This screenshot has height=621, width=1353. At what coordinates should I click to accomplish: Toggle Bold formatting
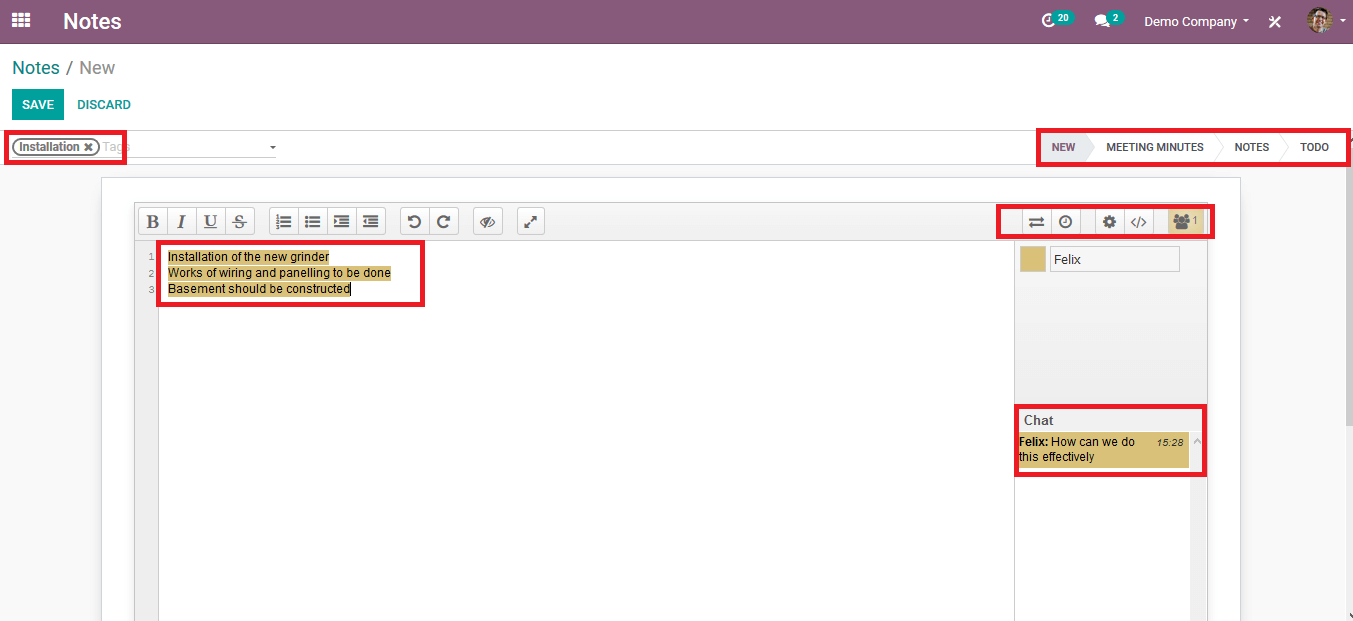(153, 221)
